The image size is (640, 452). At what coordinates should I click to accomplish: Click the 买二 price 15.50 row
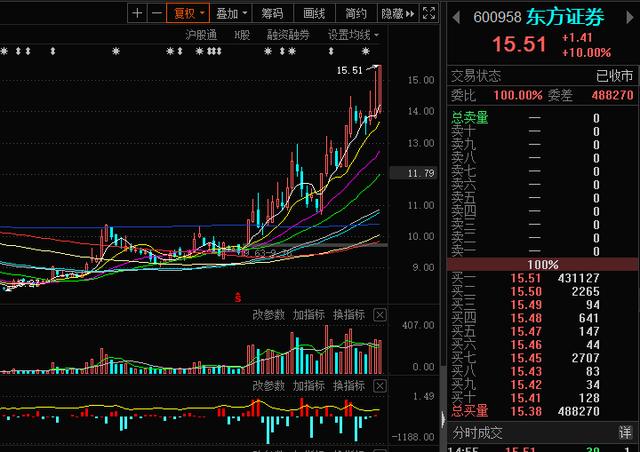543,292
